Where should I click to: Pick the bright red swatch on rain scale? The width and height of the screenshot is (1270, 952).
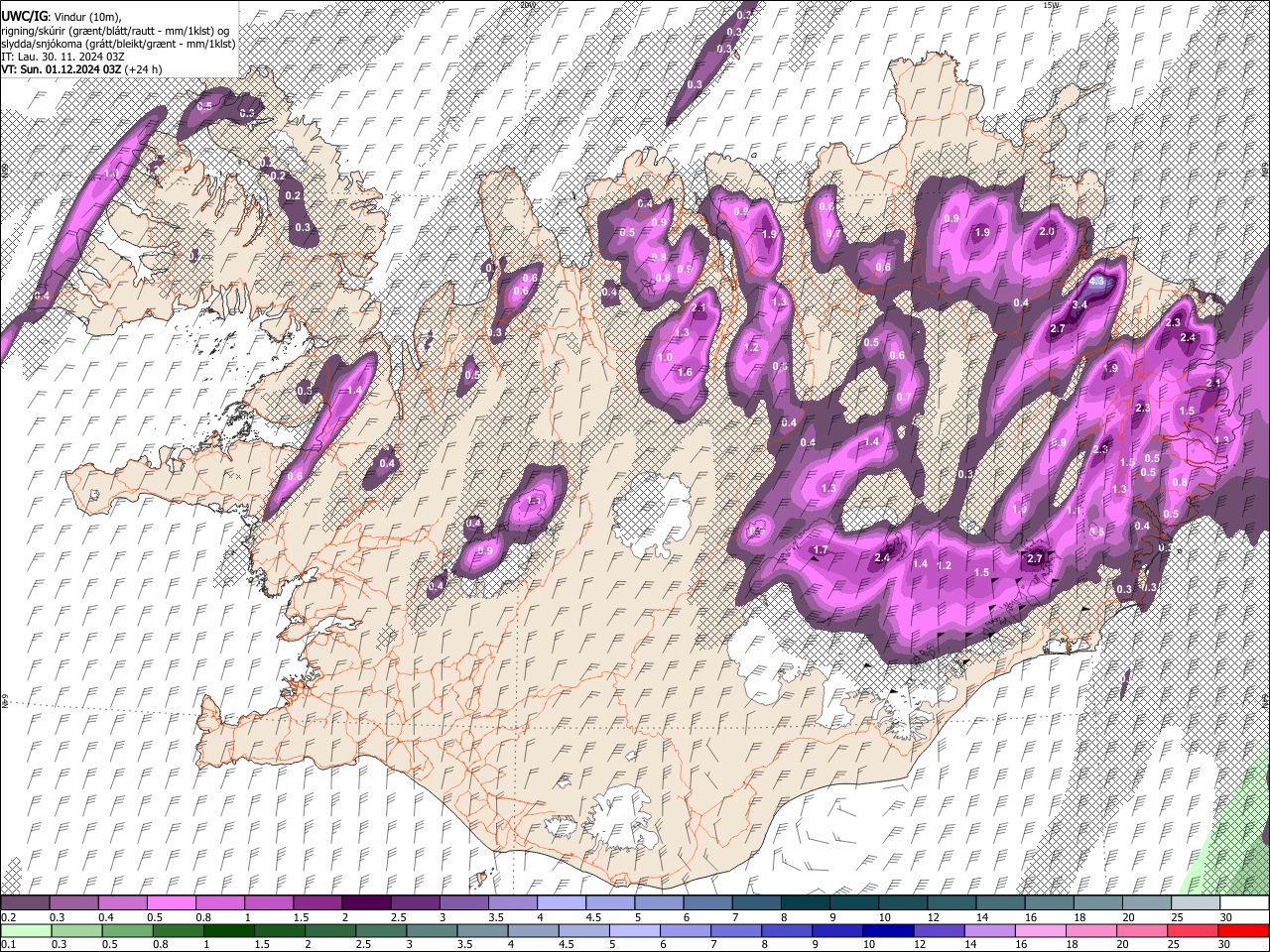pyautogui.click(x=1243, y=930)
